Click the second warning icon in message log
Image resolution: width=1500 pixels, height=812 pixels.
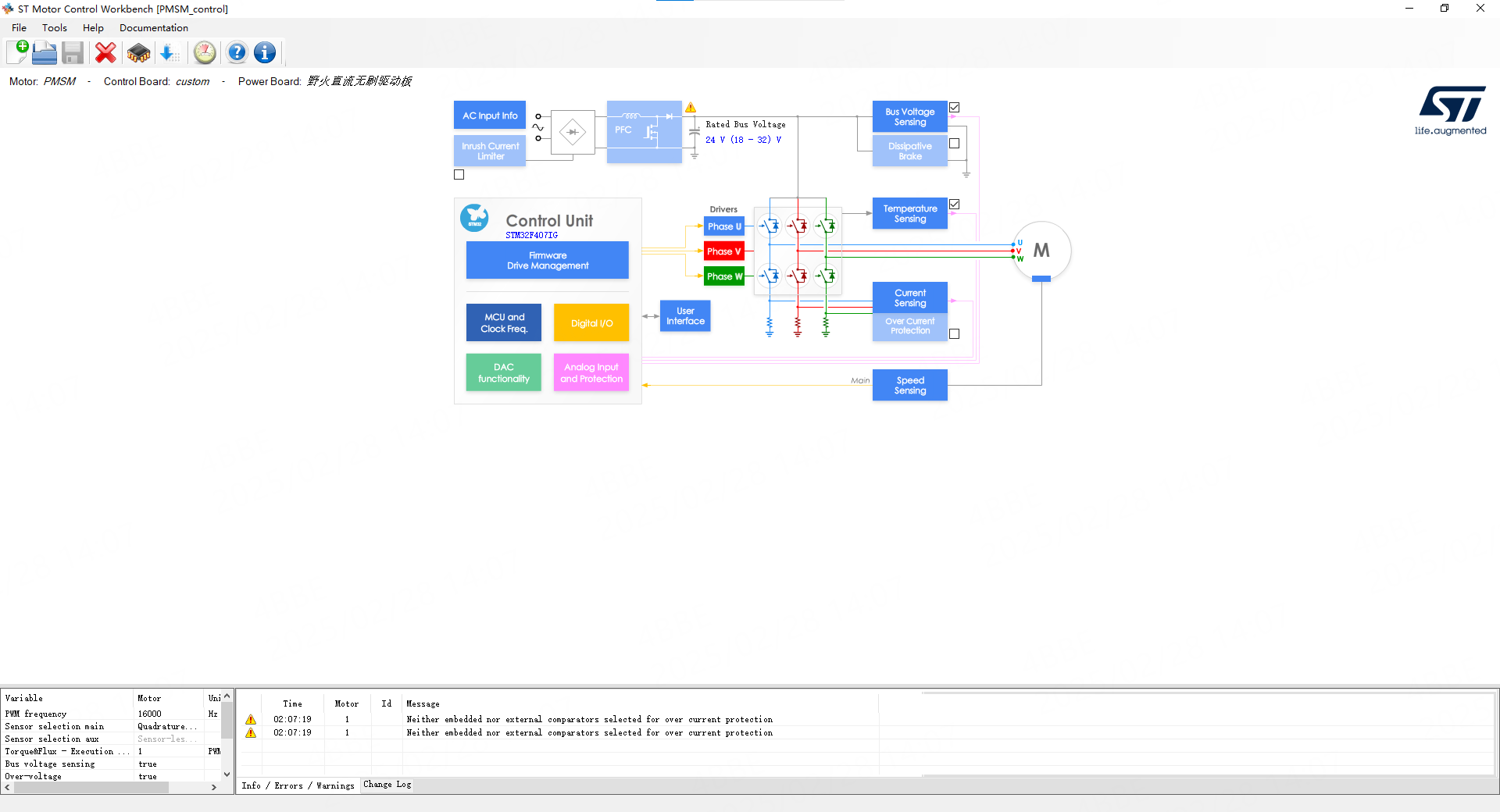click(x=251, y=732)
